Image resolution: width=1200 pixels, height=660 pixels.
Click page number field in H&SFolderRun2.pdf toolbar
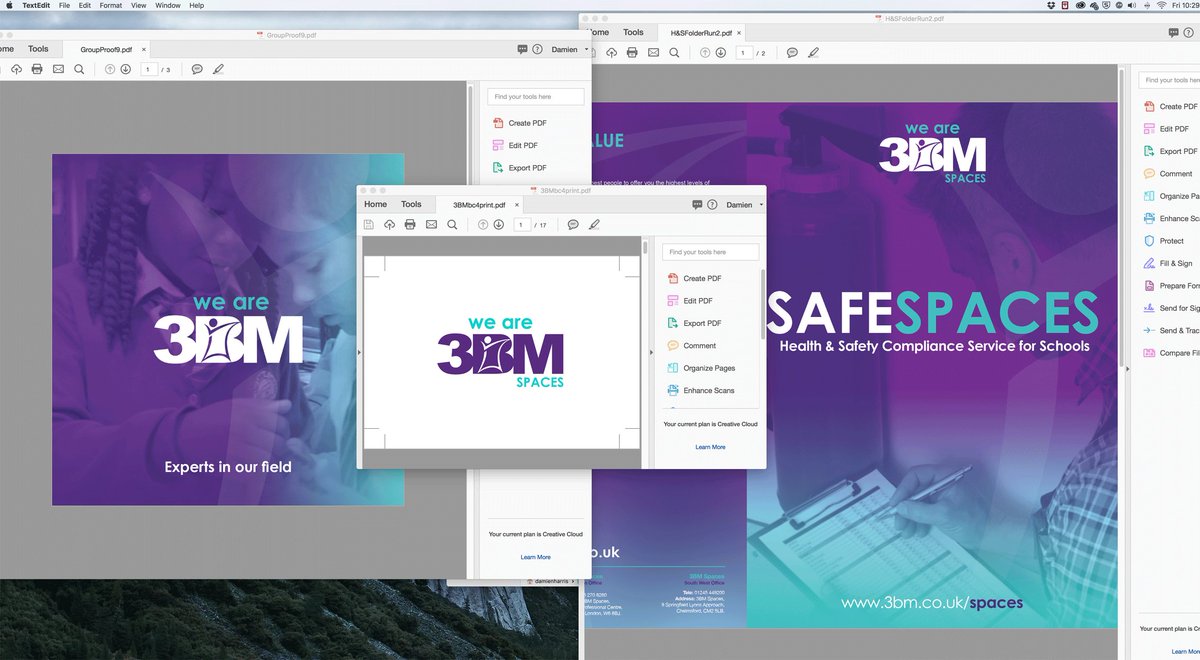[744, 52]
